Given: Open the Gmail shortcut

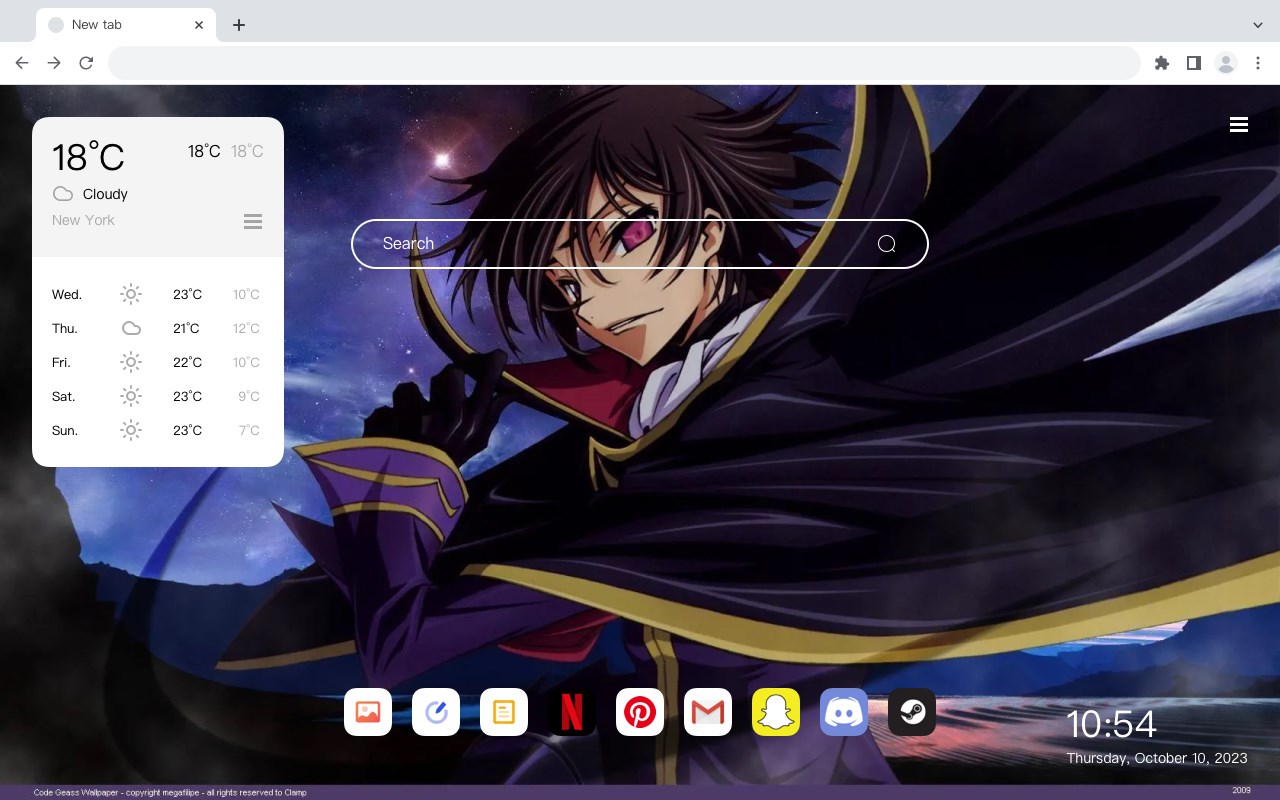Looking at the screenshot, I should (708, 712).
